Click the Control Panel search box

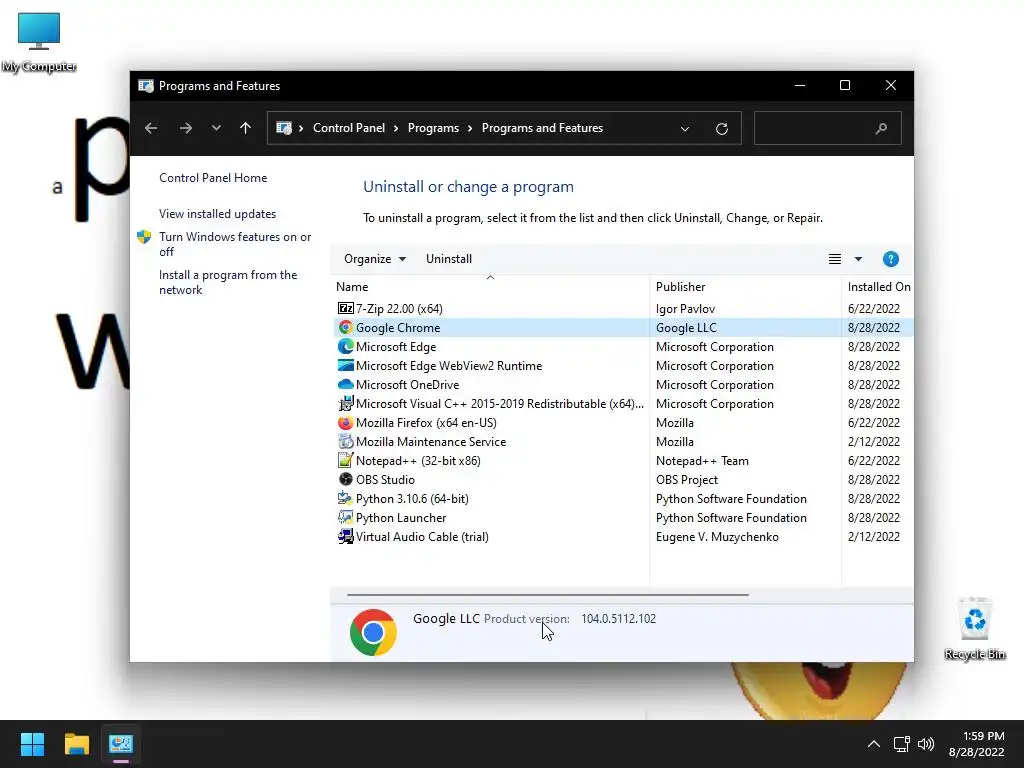pyautogui.click(x=827, y=128)
